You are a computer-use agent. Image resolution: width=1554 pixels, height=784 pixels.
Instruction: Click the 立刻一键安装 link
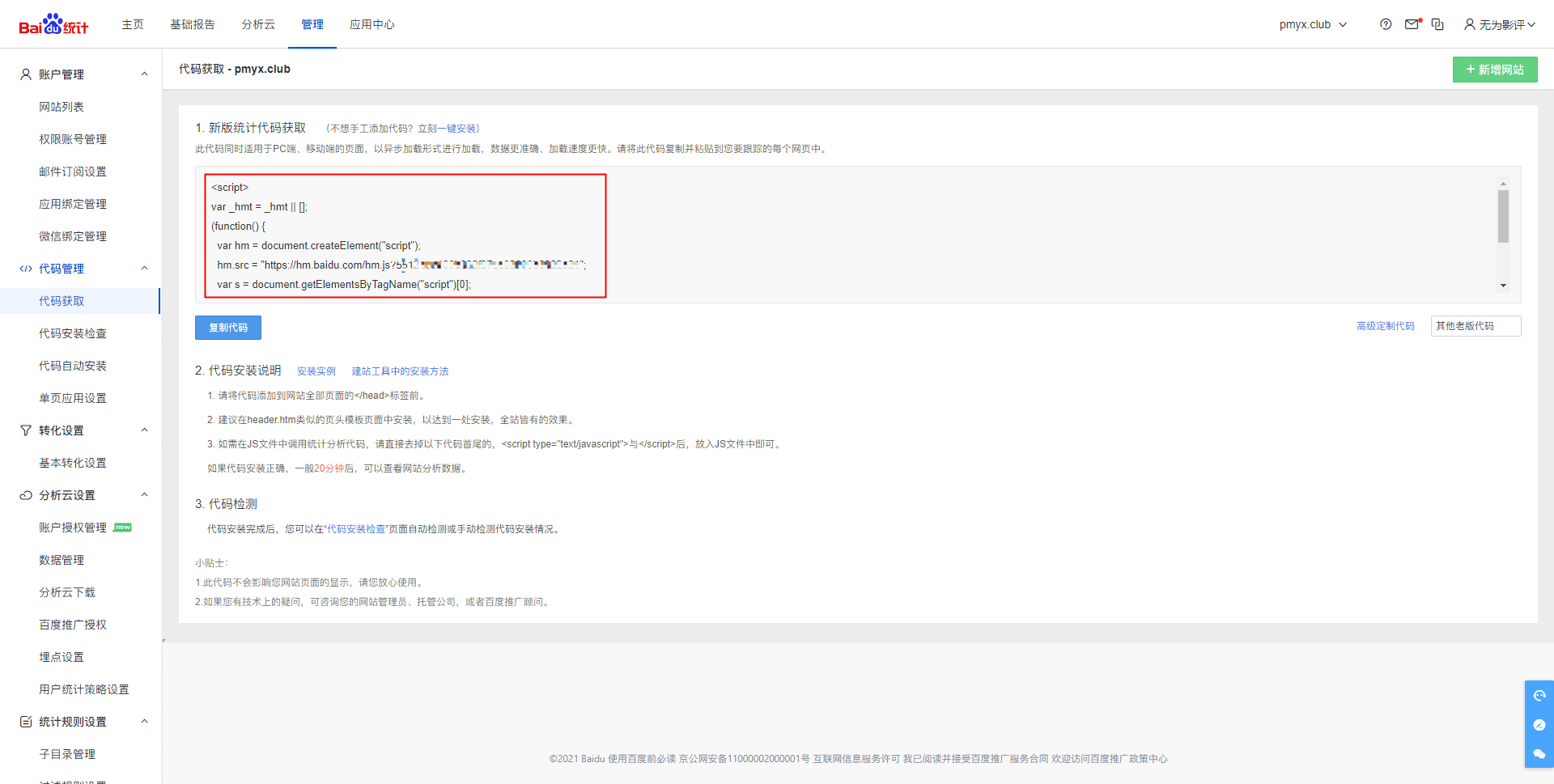[x=447, y=129]
